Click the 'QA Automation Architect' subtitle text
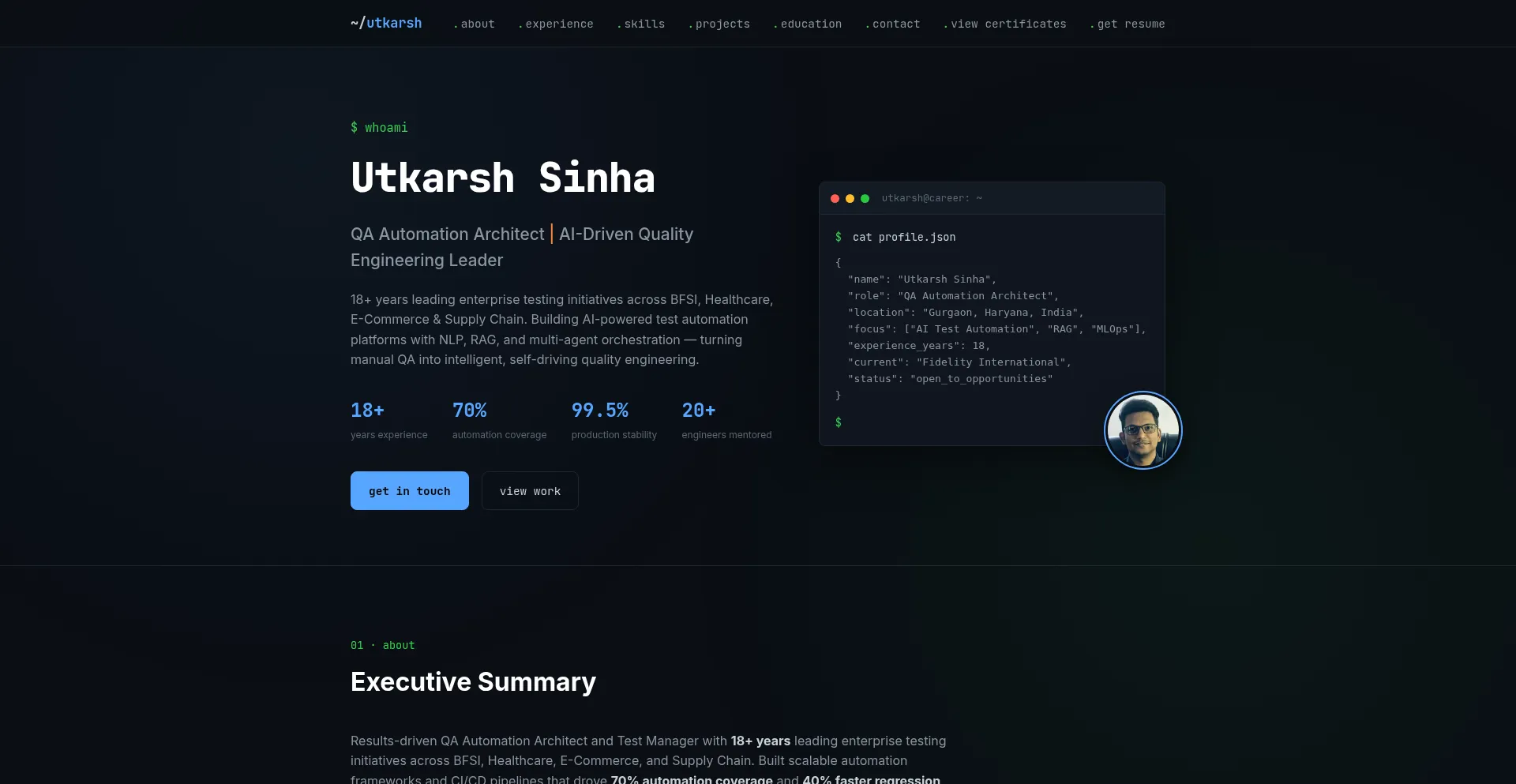1516x784 pixels. pyautogui.click(x=448, y=234)
